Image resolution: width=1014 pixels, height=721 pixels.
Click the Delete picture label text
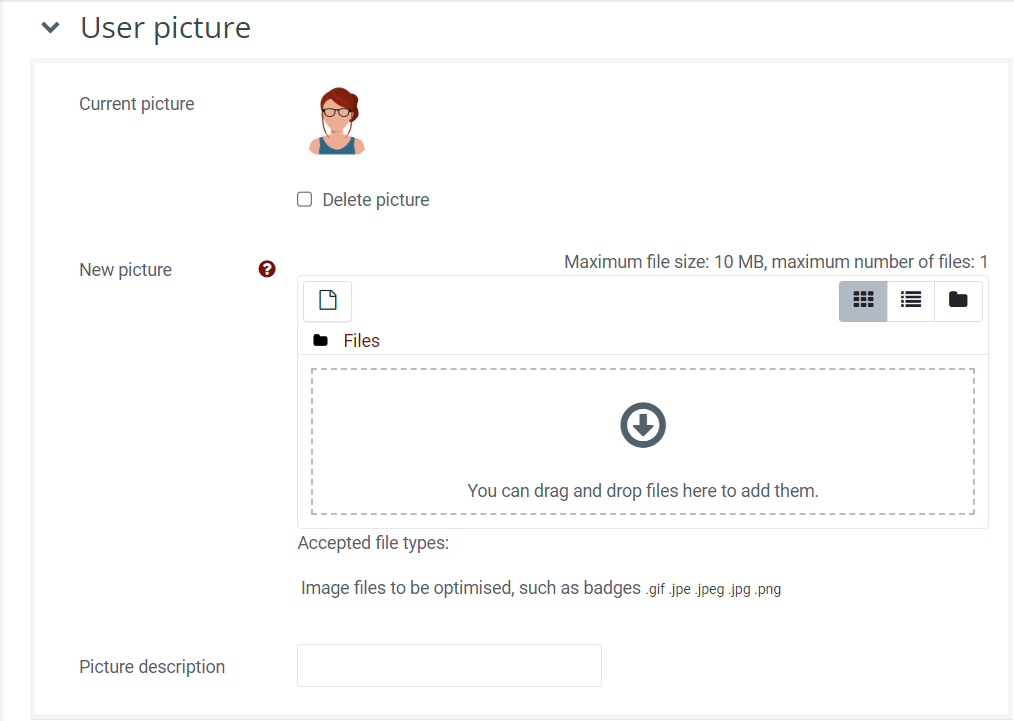click(375, 200)
